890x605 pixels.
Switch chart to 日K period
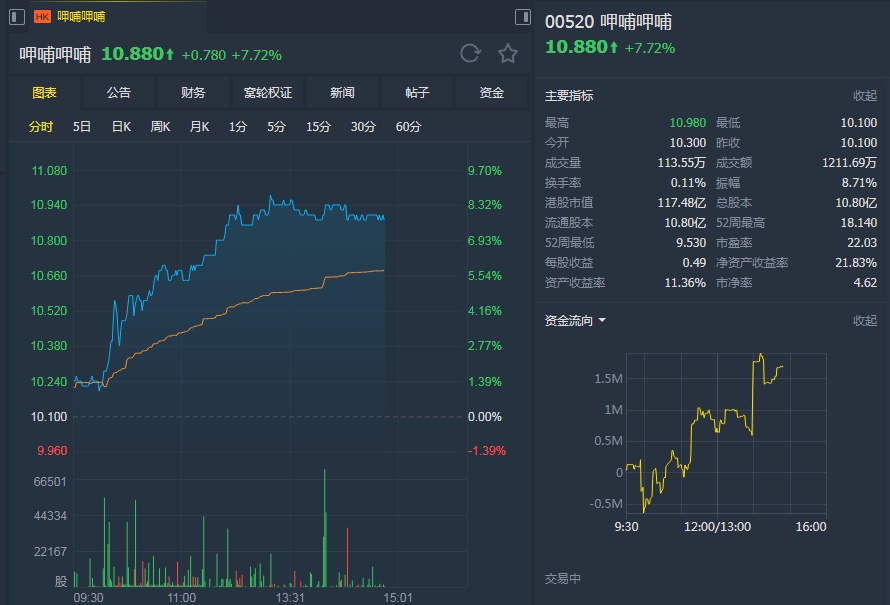coord(121,127)
